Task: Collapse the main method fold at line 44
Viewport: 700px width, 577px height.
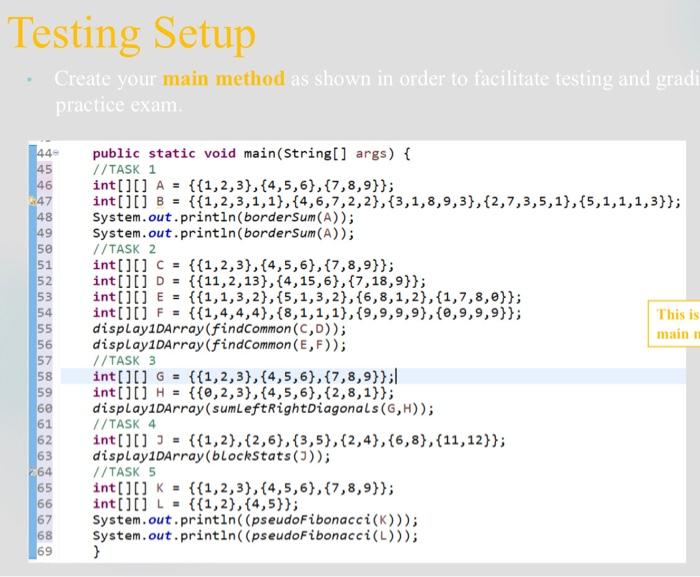Action: (x=56, y=153)
